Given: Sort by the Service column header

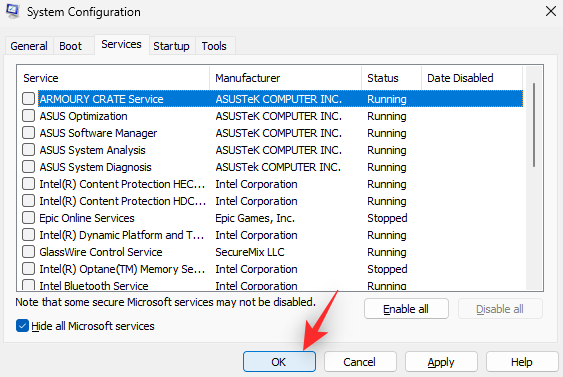Looking at the screenshot, I should point(113,78).
